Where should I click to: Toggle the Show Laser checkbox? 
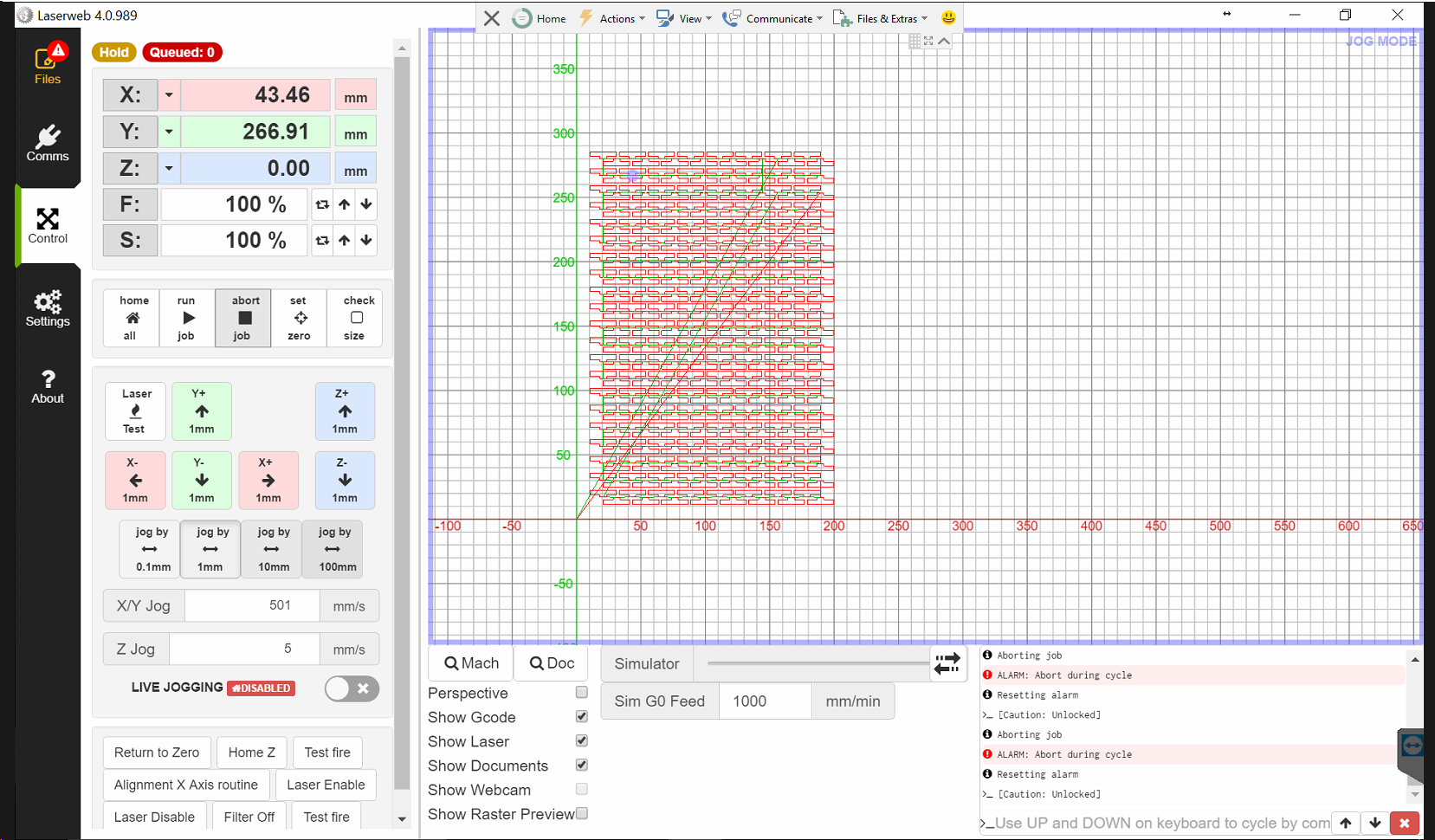(x=582, y=741)
